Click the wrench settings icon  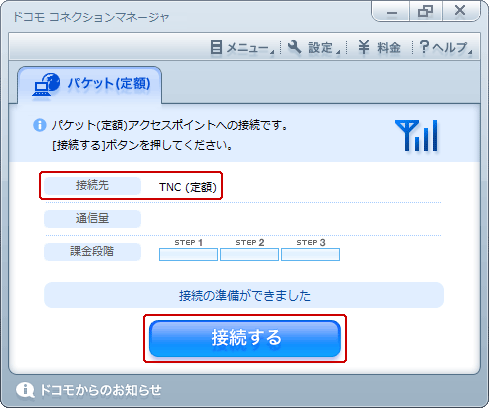[x=294, y=47]
